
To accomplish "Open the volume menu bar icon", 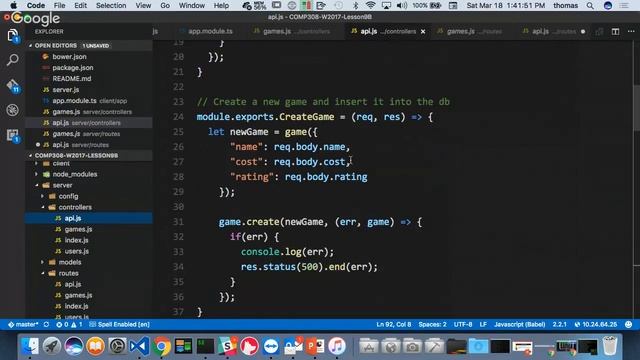I will [402, 5].
